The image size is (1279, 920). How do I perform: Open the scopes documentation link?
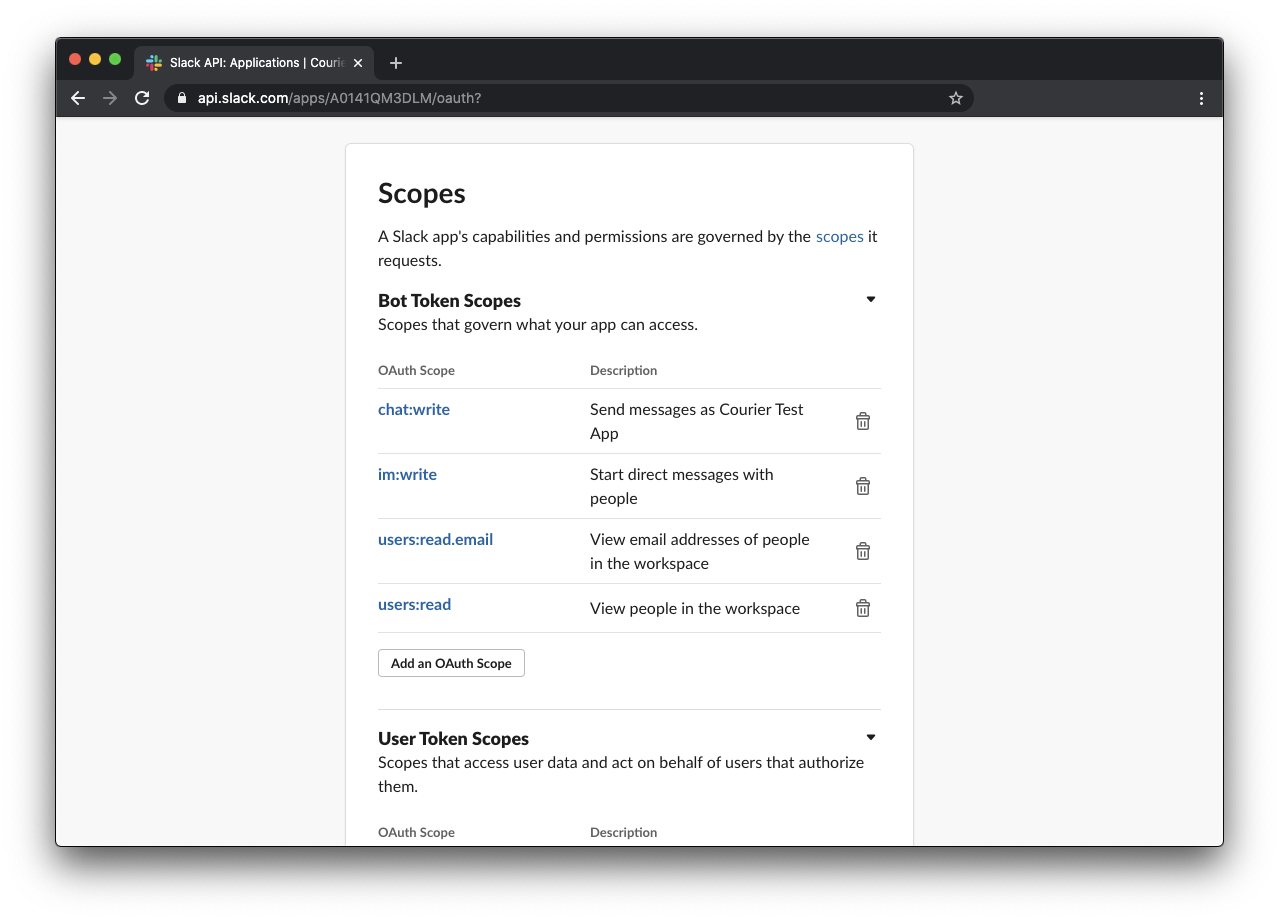[839, 236]
